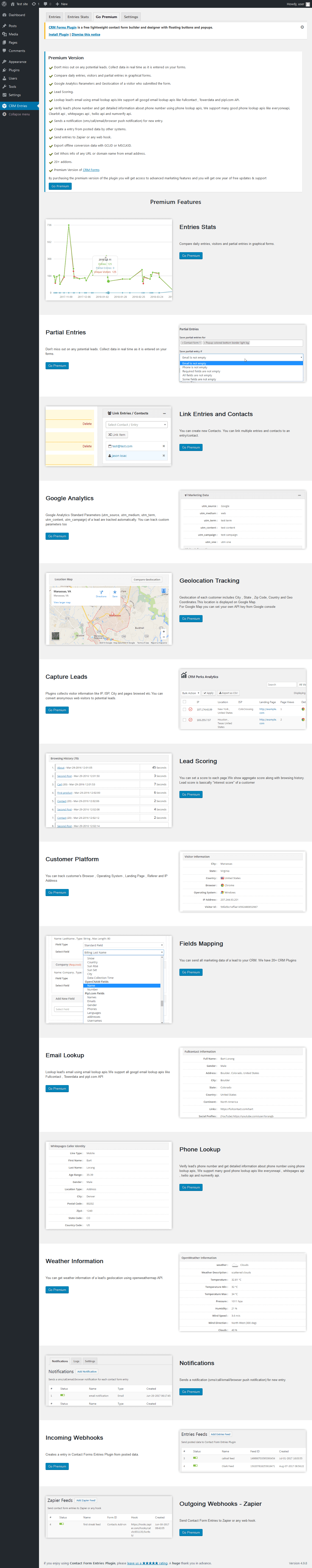Open the Visitor Information preview image
This screenshot has height=1568, width=312.
pyautogui.click(x=243, y=881)
